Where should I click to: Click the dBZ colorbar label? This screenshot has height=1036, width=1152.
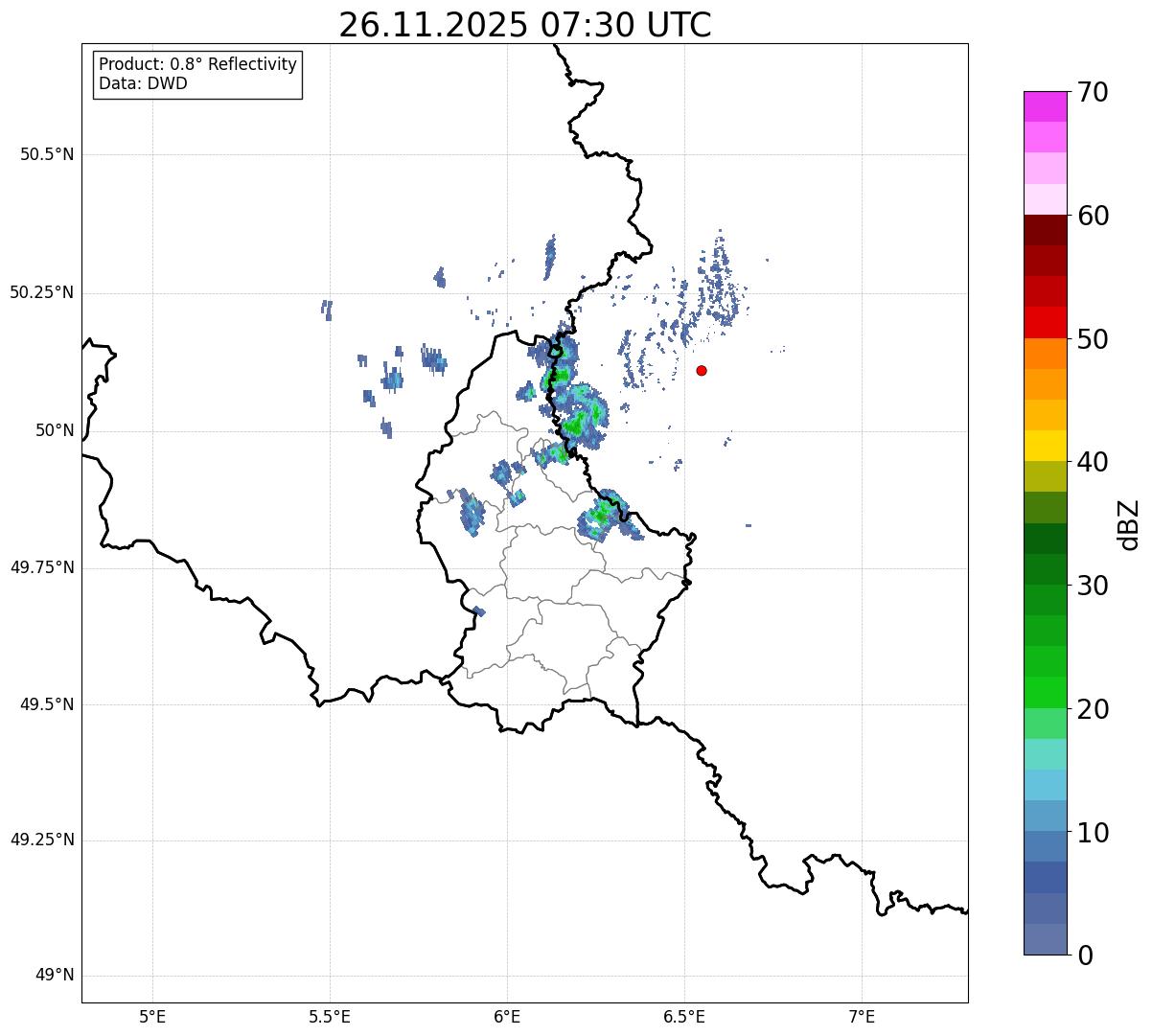(1129, 524)
